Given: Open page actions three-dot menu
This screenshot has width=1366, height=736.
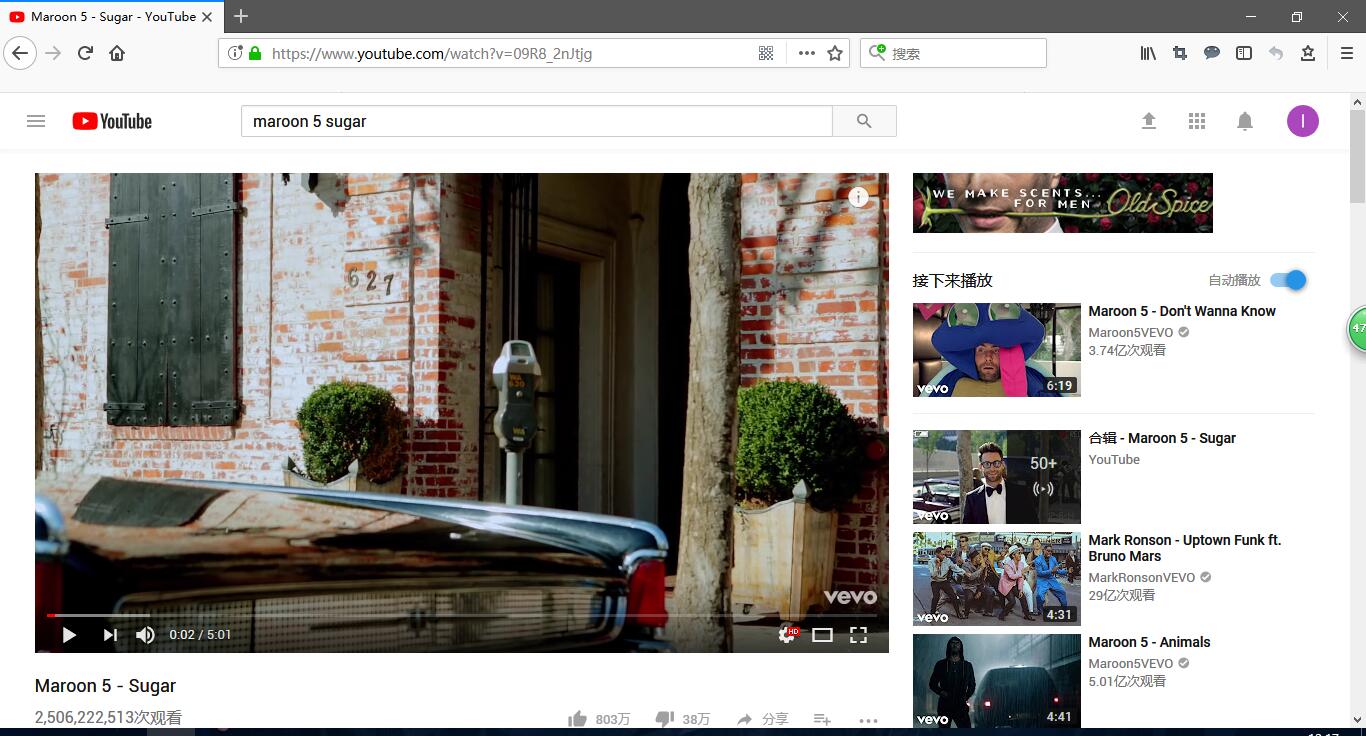Looking at the screenshot, I should click(x=807, y=53).
